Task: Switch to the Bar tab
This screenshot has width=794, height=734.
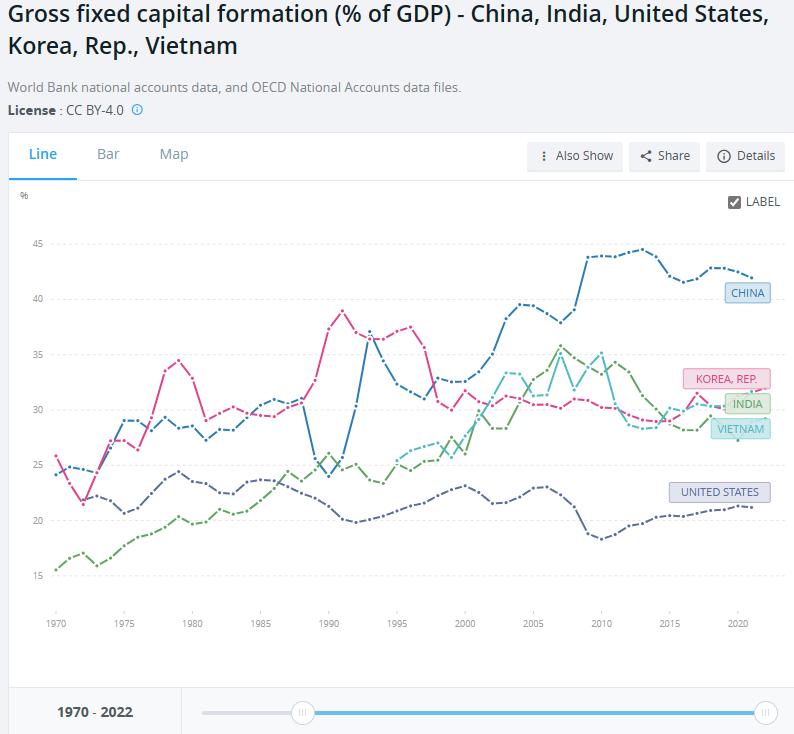Action: 108,154
